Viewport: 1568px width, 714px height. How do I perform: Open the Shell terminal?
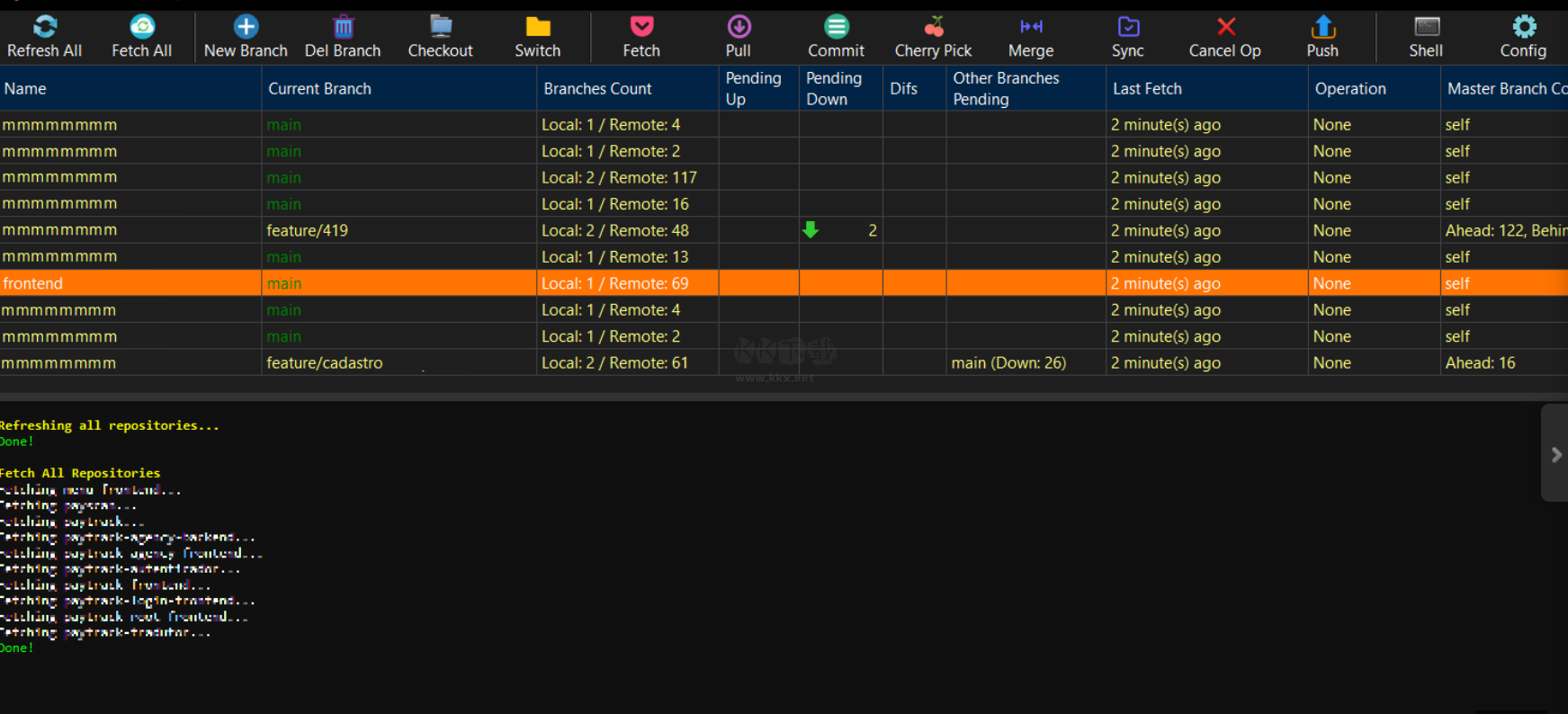[x=1426, y=27]
